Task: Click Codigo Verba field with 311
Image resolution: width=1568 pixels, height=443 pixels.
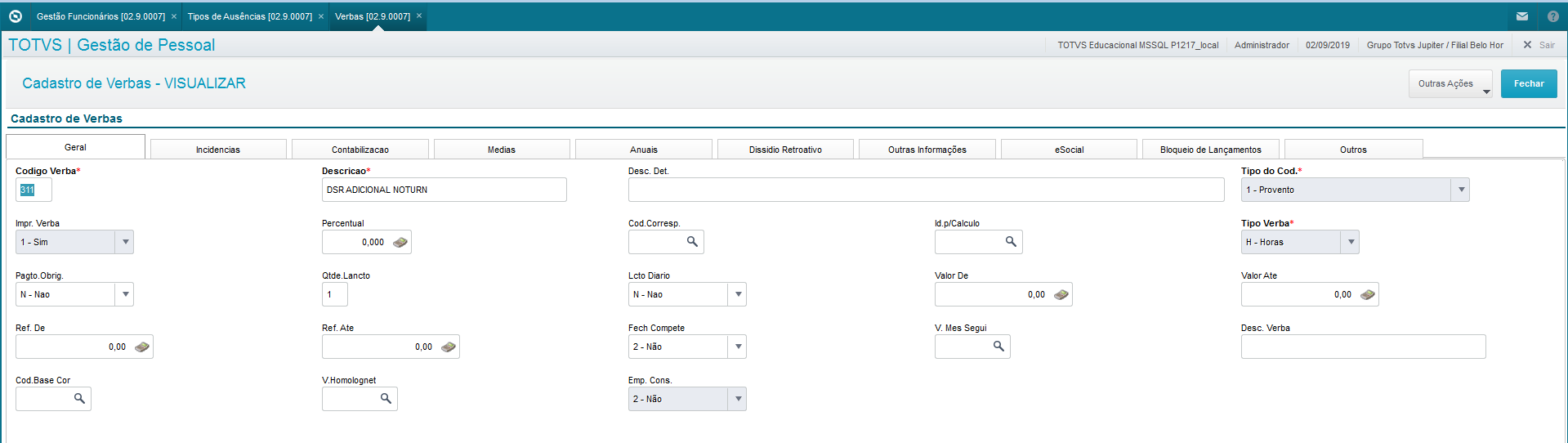Action: (x=34, y=190)
